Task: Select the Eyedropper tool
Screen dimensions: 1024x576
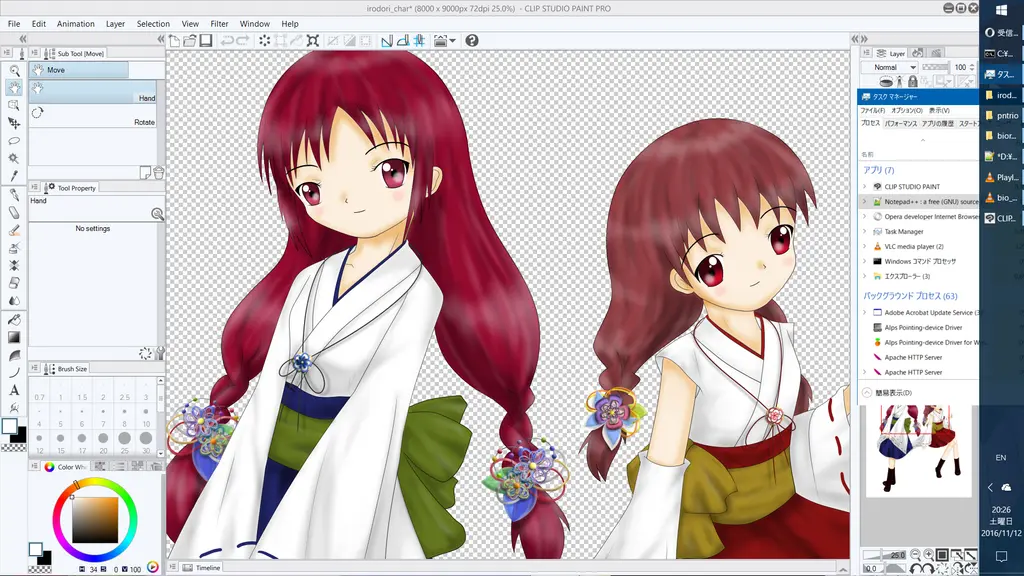Action: tap(14, 176)
